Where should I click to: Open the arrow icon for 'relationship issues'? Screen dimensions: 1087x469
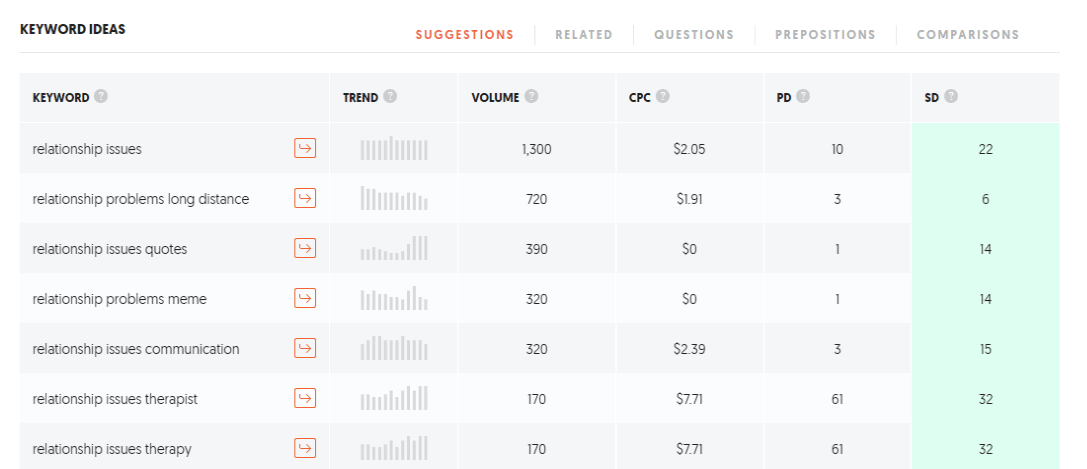point(305,148)
